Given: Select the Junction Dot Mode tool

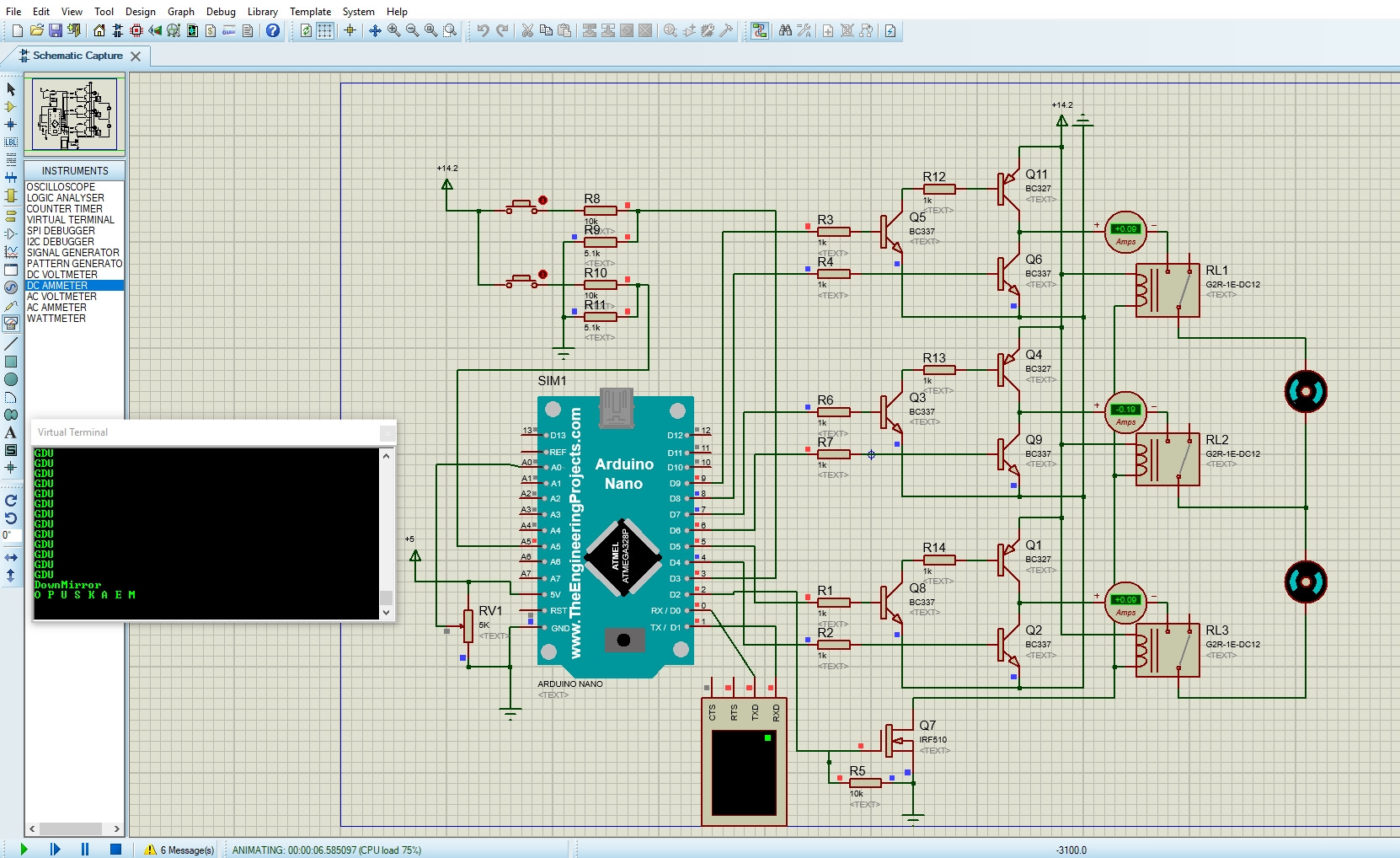Looking at the screenshot, I should [11, 124].
